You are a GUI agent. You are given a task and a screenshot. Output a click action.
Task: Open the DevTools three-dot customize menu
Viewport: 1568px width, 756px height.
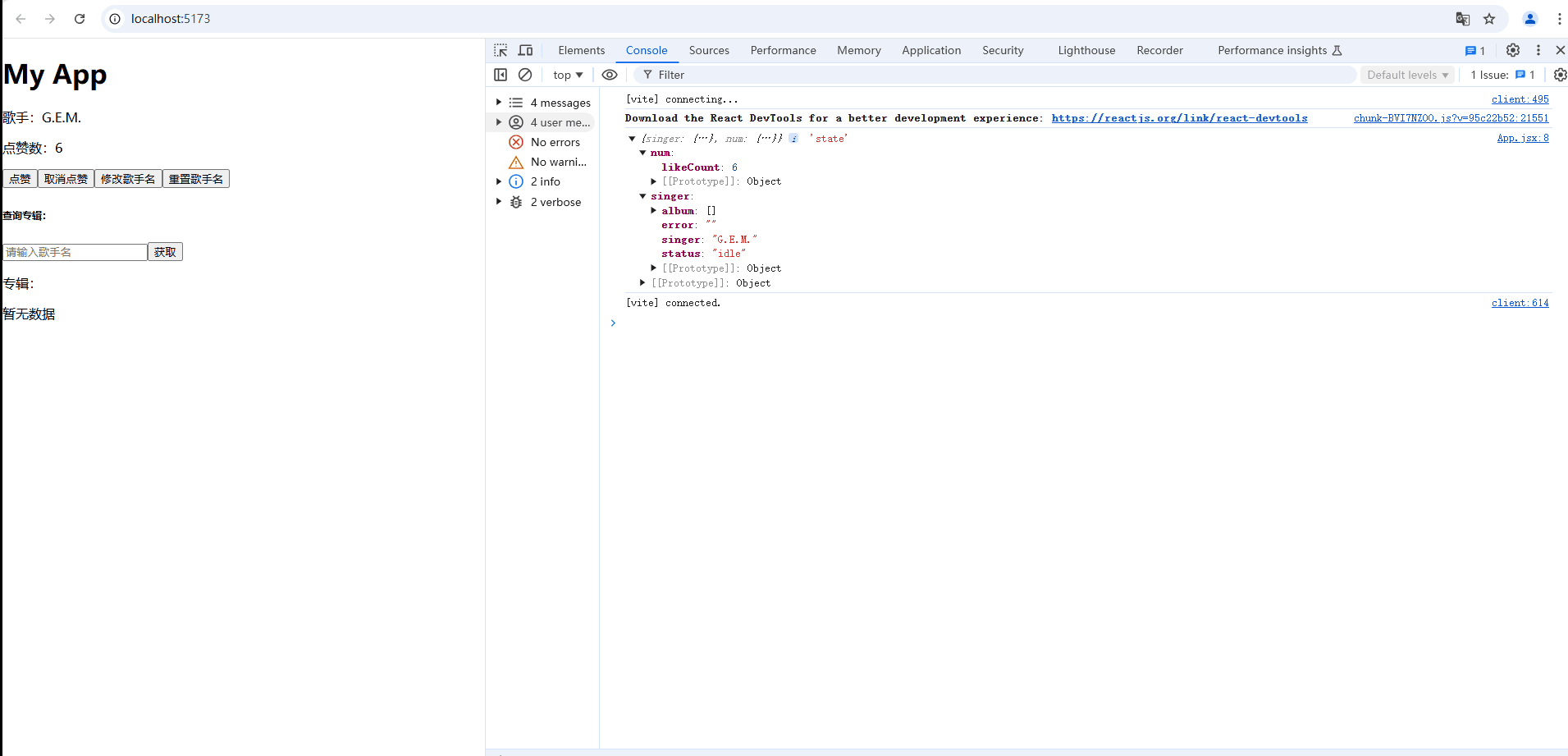(x=1538, y=50)
